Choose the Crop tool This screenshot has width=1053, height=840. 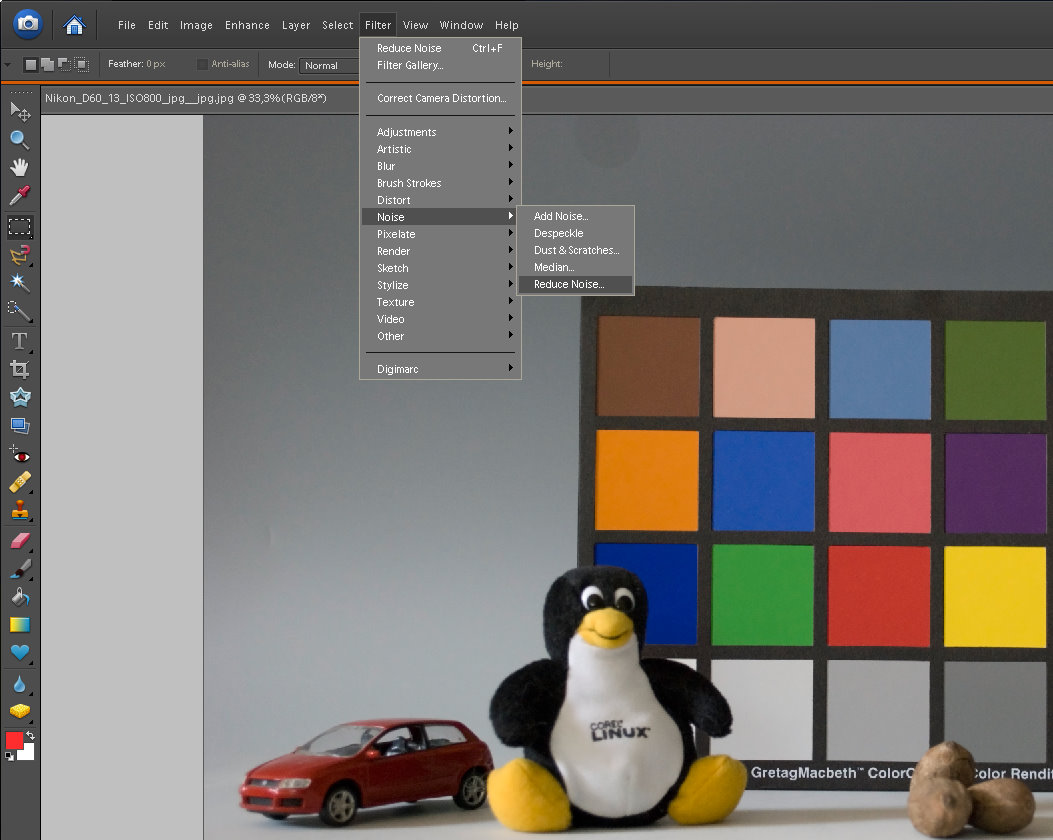point(19,369)
